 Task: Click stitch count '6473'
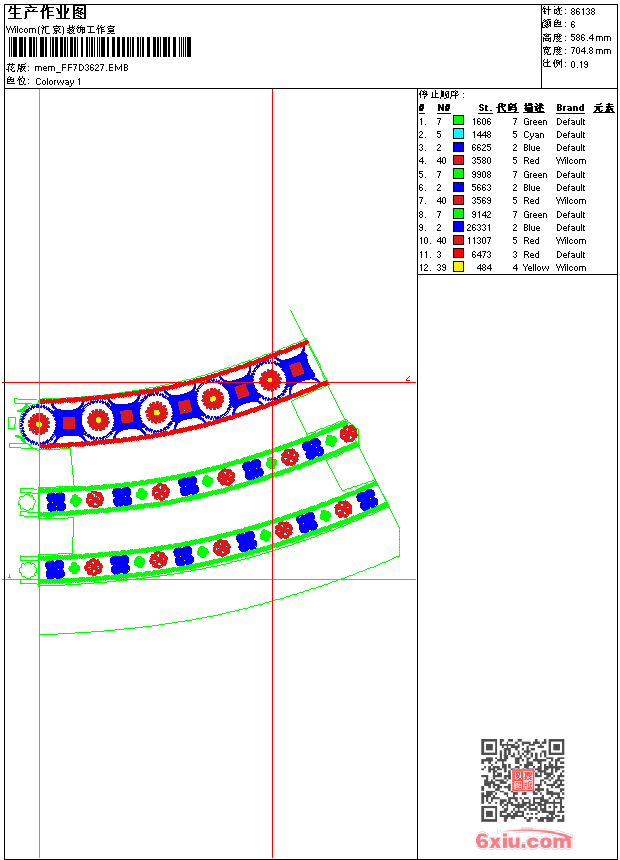point(482,255)
